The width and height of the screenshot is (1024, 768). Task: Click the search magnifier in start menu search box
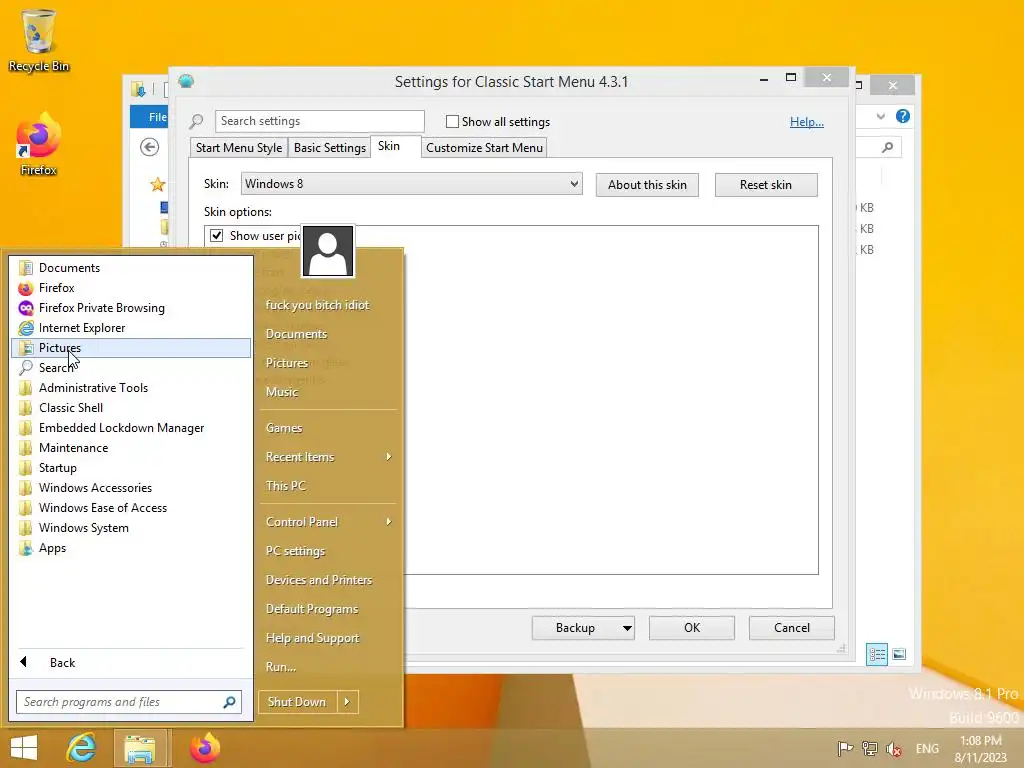coord(229,702)
